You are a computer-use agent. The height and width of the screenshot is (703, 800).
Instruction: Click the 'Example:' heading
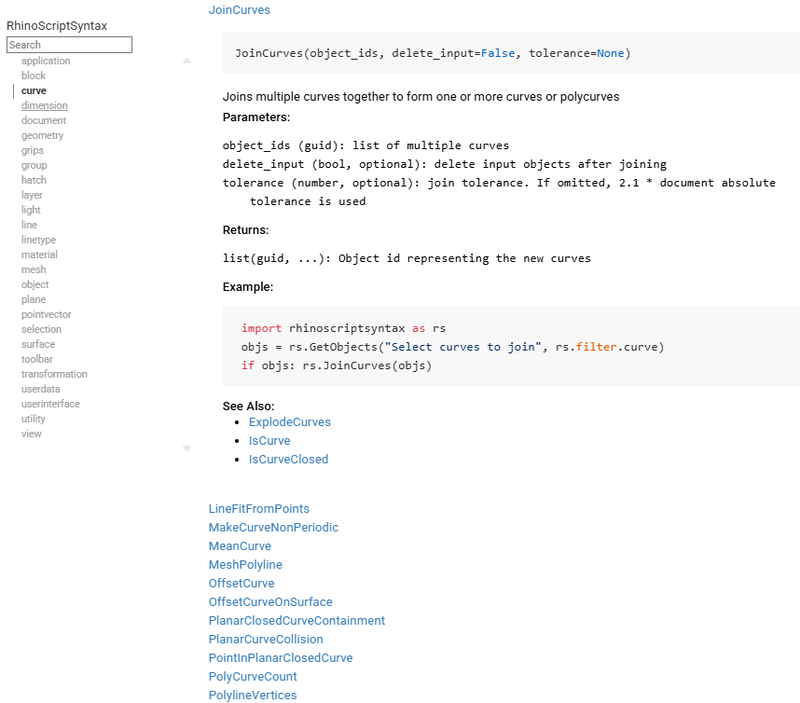[247, 287]
